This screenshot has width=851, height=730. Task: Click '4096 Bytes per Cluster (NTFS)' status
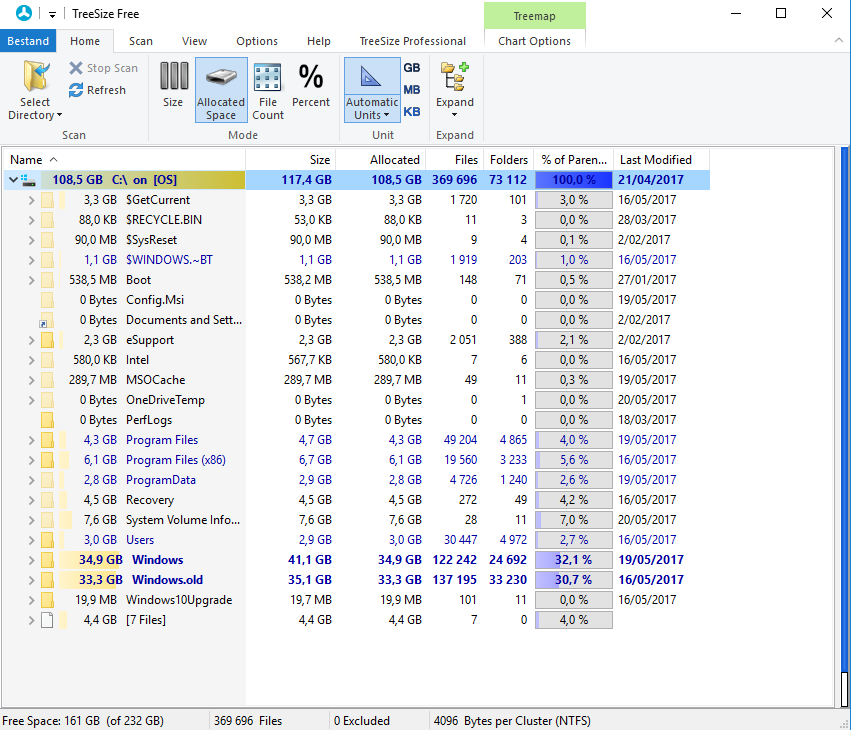coord(512,721)
